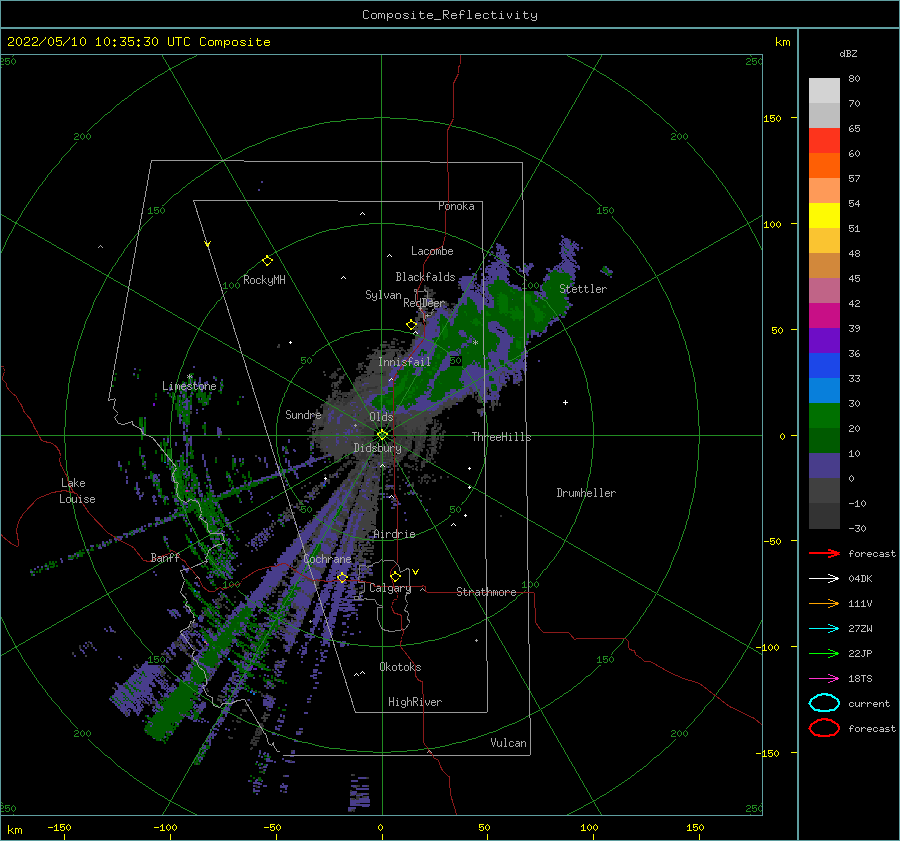Click the red 'forecast' ellipse legend symbol
Viewport: 900px width, 841px height.
pyautogui.click(x=824, y=728)
